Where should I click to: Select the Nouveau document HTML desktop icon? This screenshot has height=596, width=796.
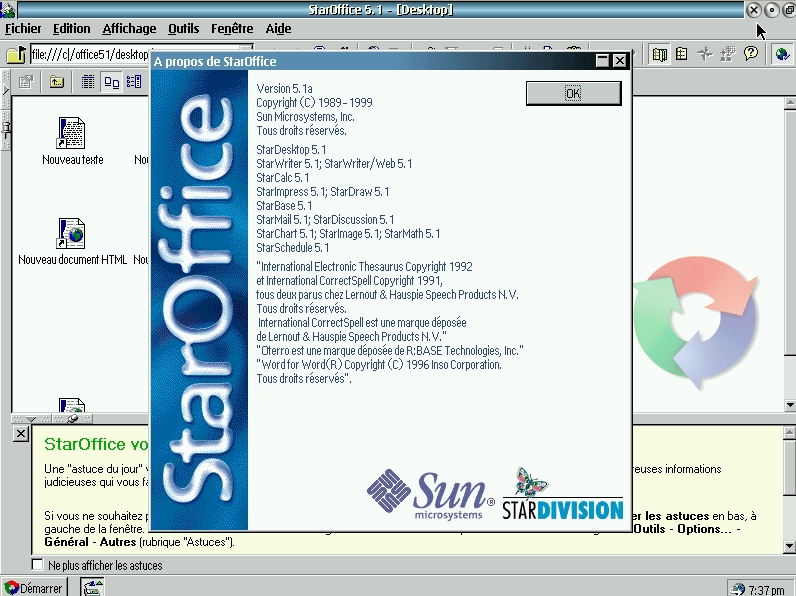point(71,233)
